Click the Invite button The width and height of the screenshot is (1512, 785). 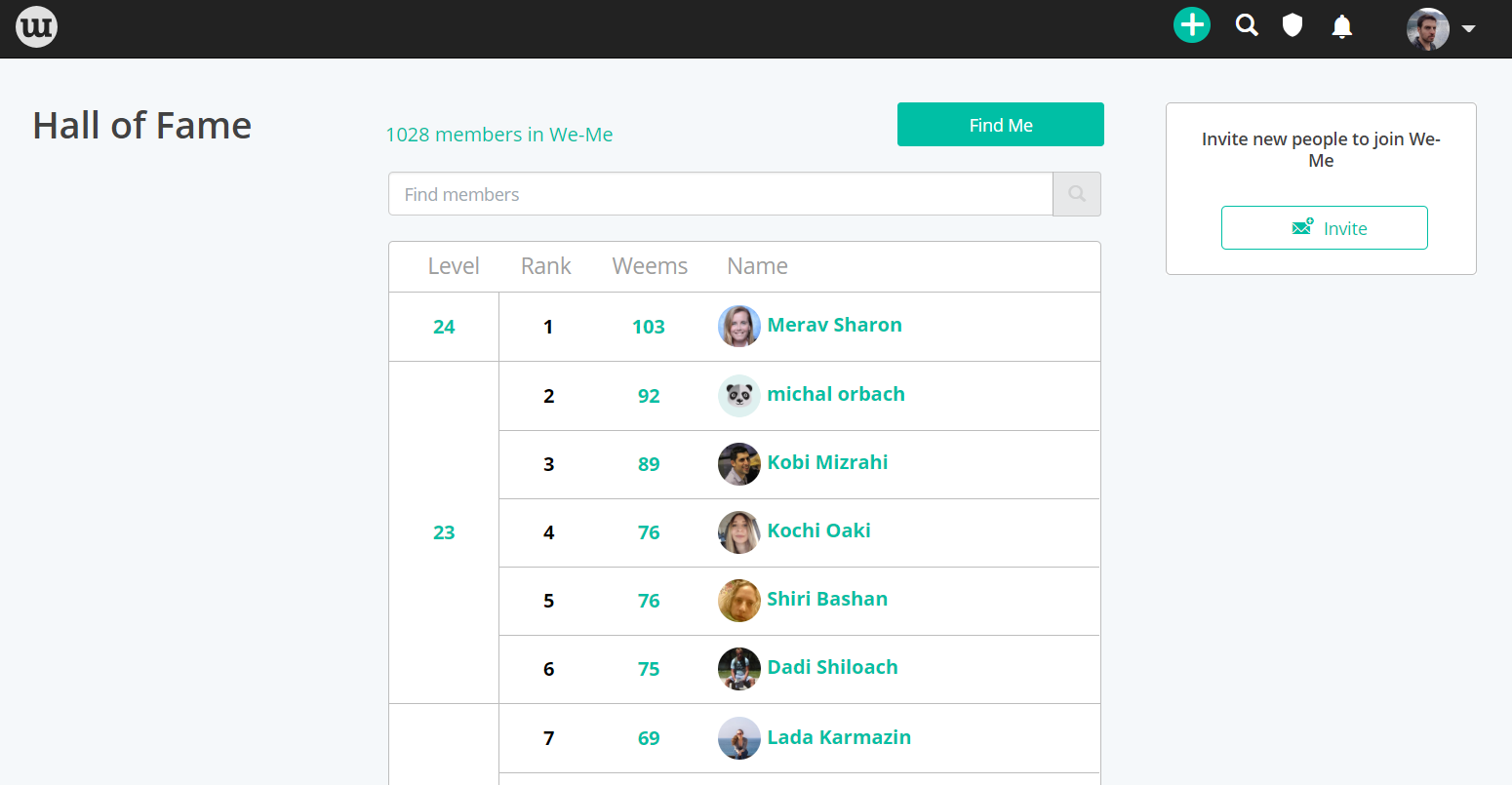coord(1325,227)
